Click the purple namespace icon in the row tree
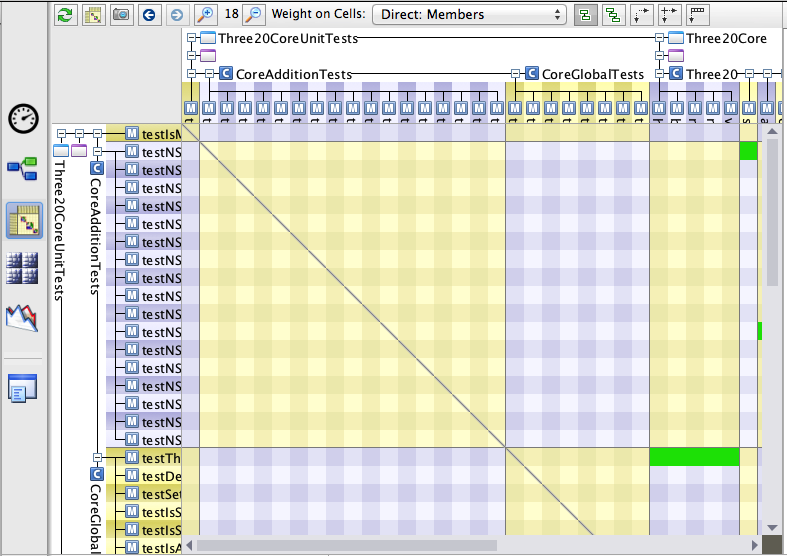Screen dimensions: 787x556 [79, 151]
